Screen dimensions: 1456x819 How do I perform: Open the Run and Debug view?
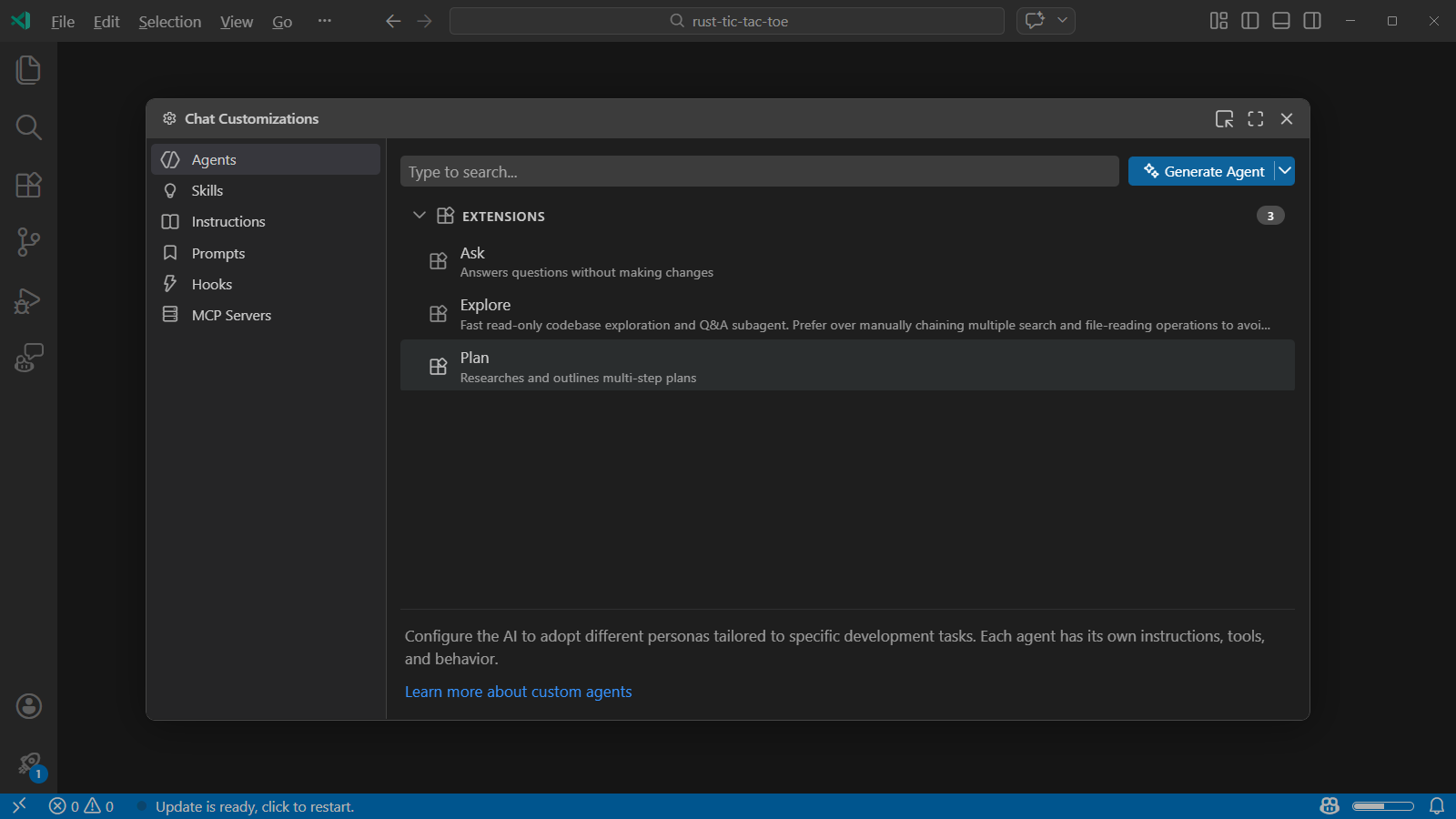pyautogui.click(x=27, y=300)
